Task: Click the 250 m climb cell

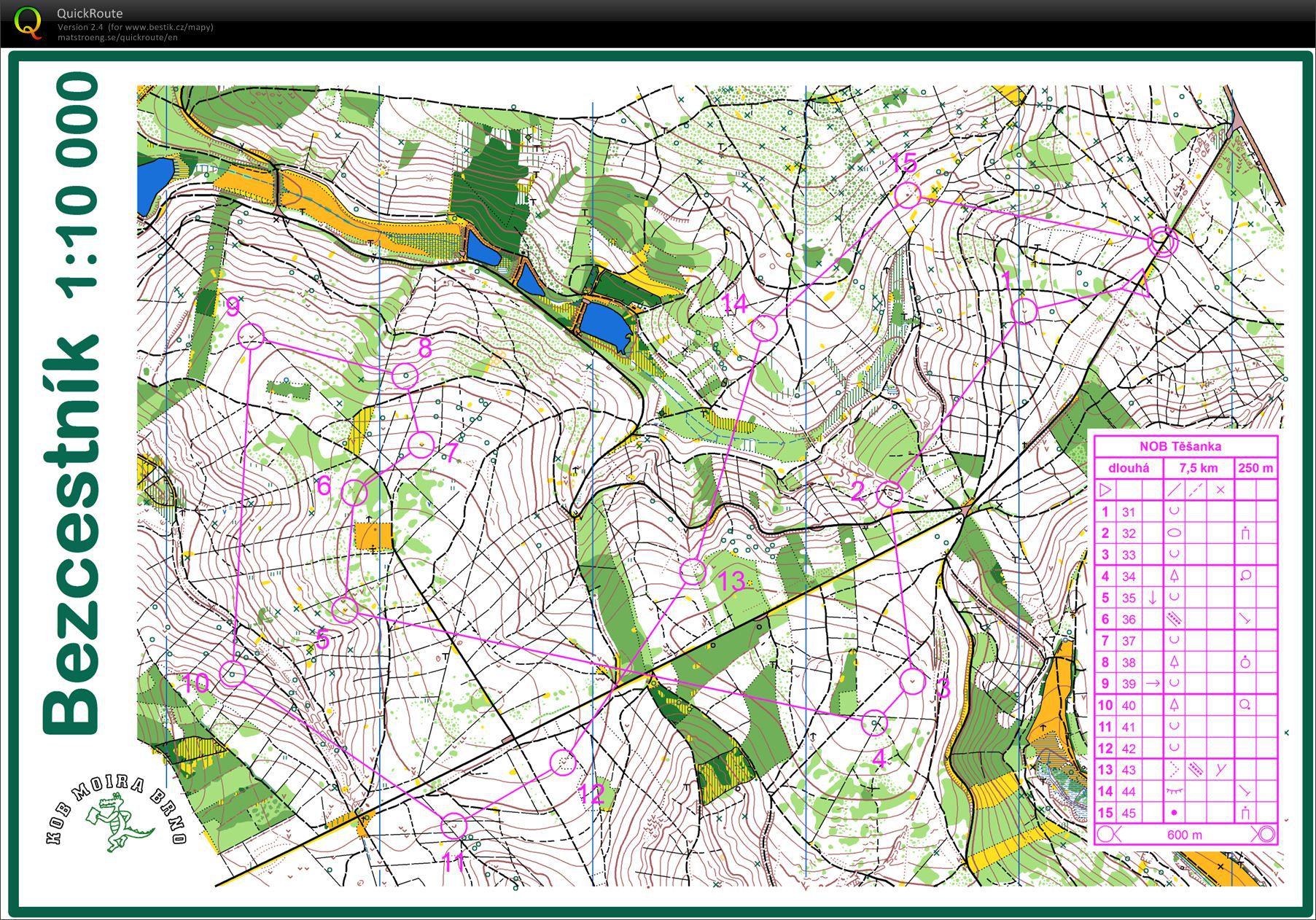Action: click(x=1256, y=468)
